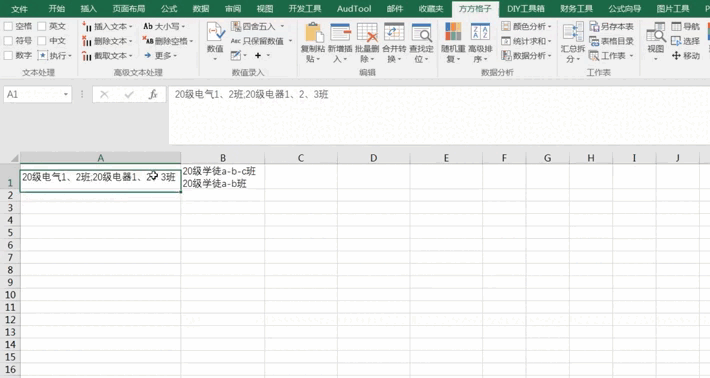
Task: Open the 插入文本 tool
Action: point(107,27)
